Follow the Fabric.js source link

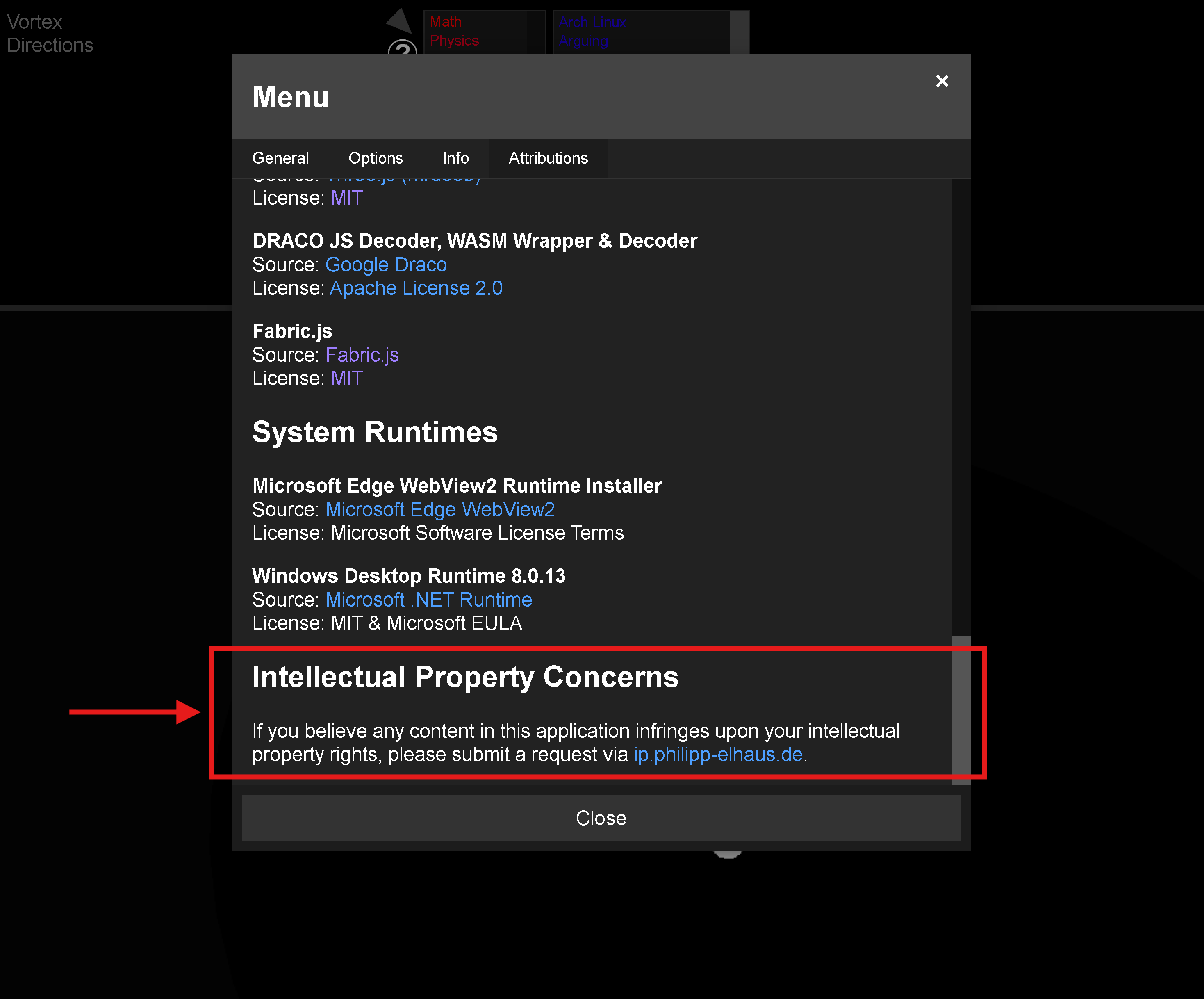point(362,355)
